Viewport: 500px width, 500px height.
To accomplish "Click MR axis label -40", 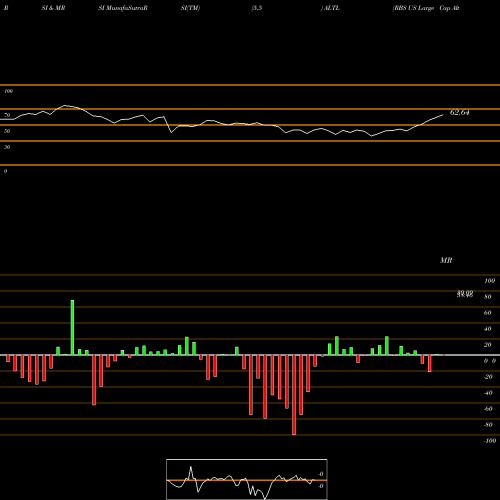I will coord(488,393).
